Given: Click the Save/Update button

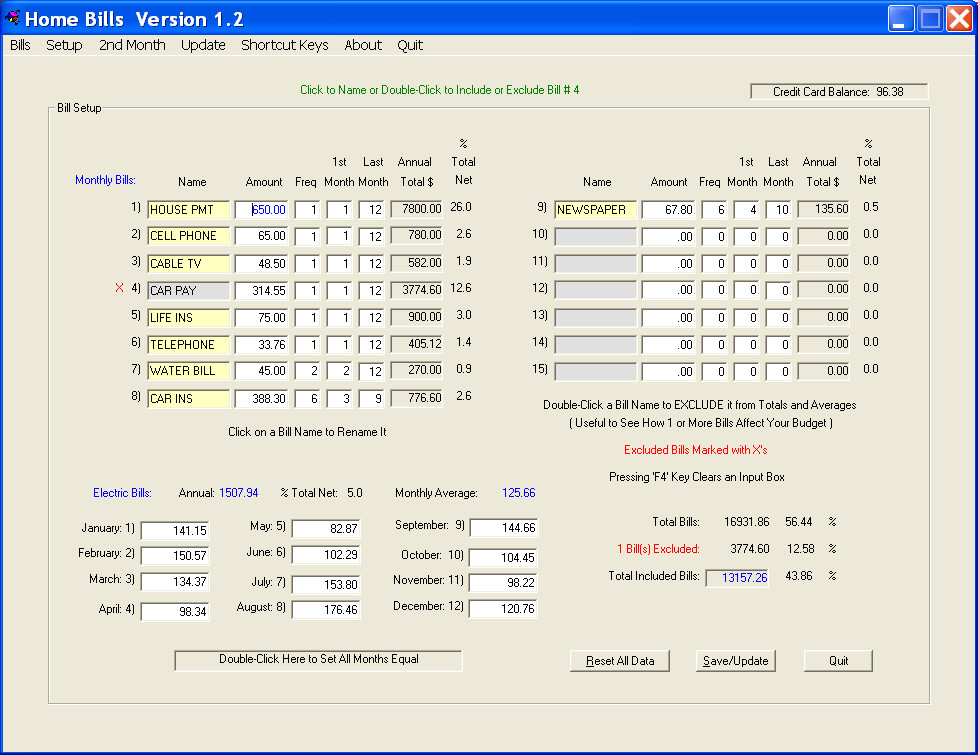Looking at the screenshot, I should click(x=735, y=661).
